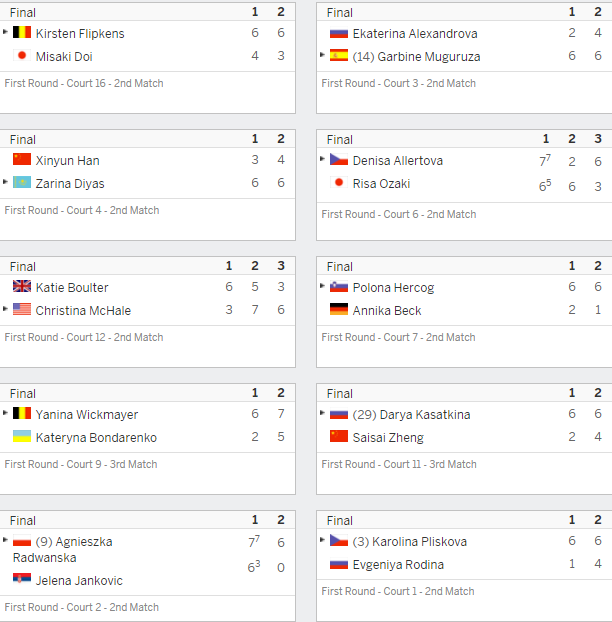
Task: Click Agnieszka Radwanska's name
Action: pos(63,549)
